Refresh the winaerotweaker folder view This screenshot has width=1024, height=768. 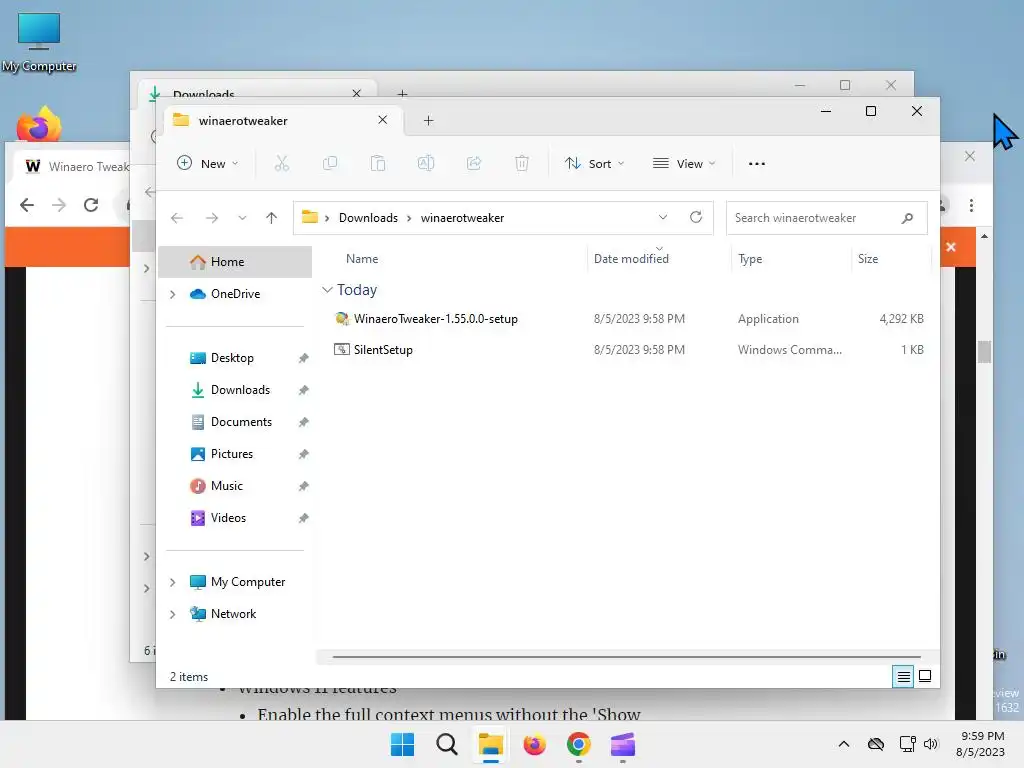coord(696,217)
